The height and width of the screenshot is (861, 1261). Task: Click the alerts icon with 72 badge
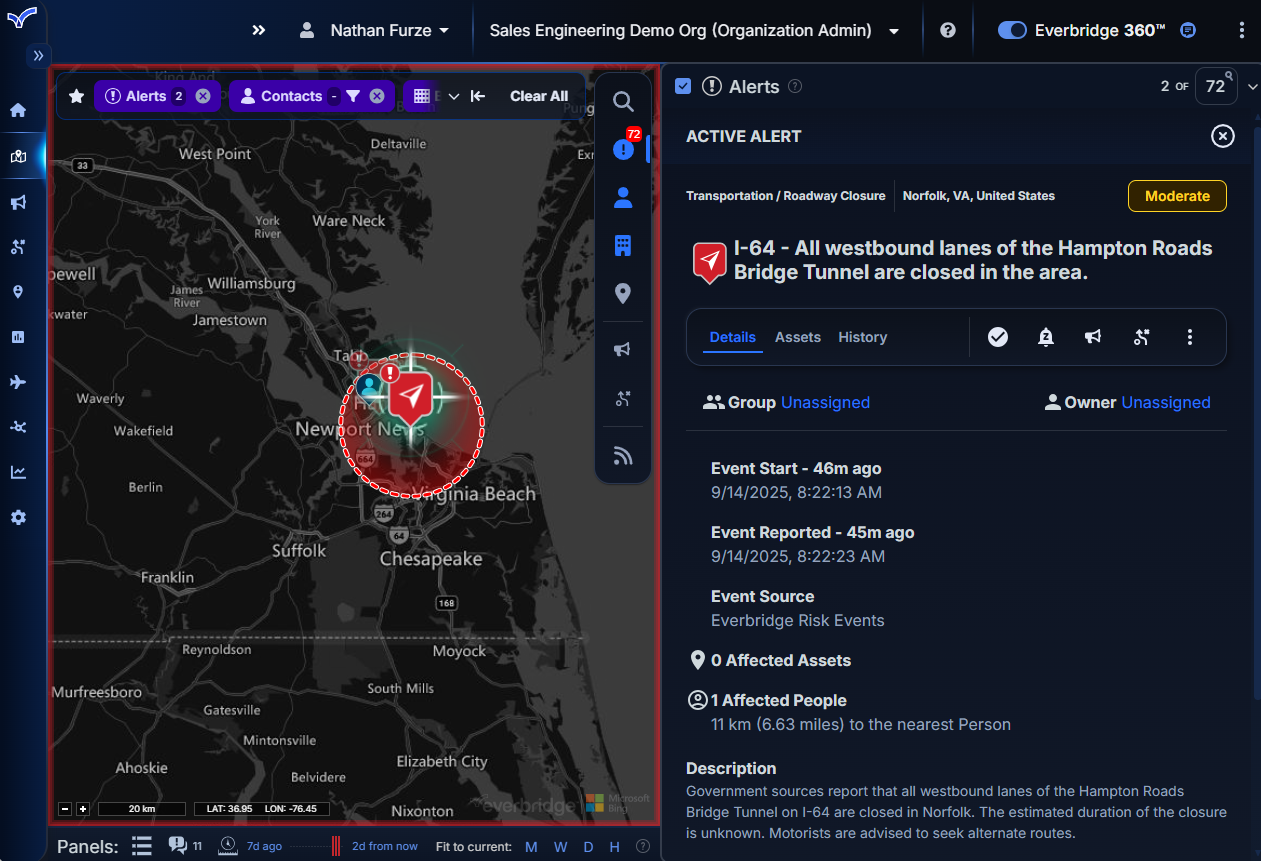coord(624,149)
